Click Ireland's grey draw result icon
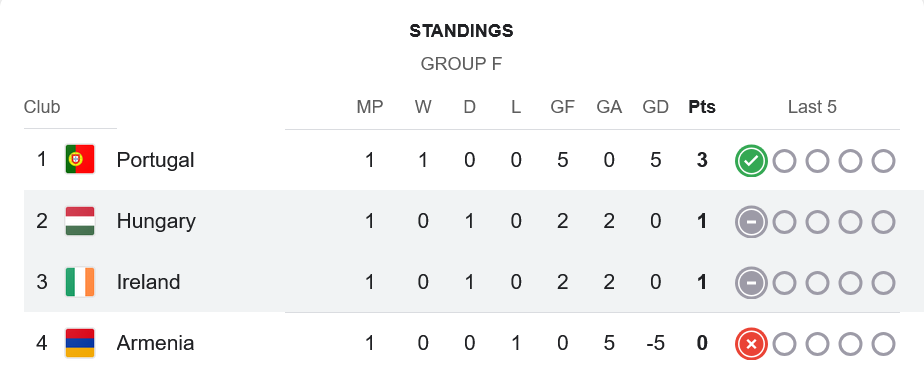This screenshot has height=390, width=924. point(751,283)
